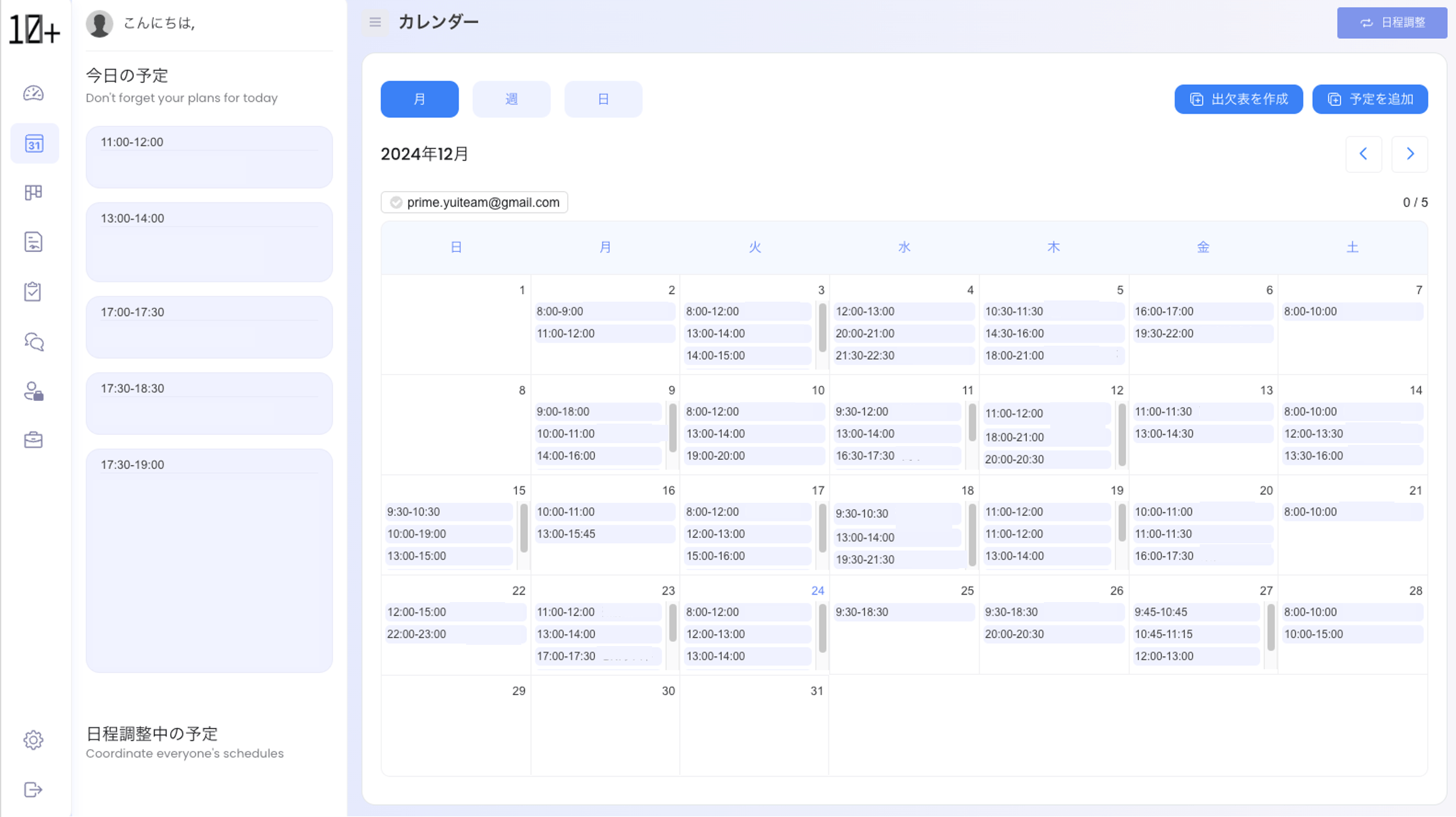Screen dimensions: 1456x817
Task: Open settings gear icon at bottom
Action: 33,740
